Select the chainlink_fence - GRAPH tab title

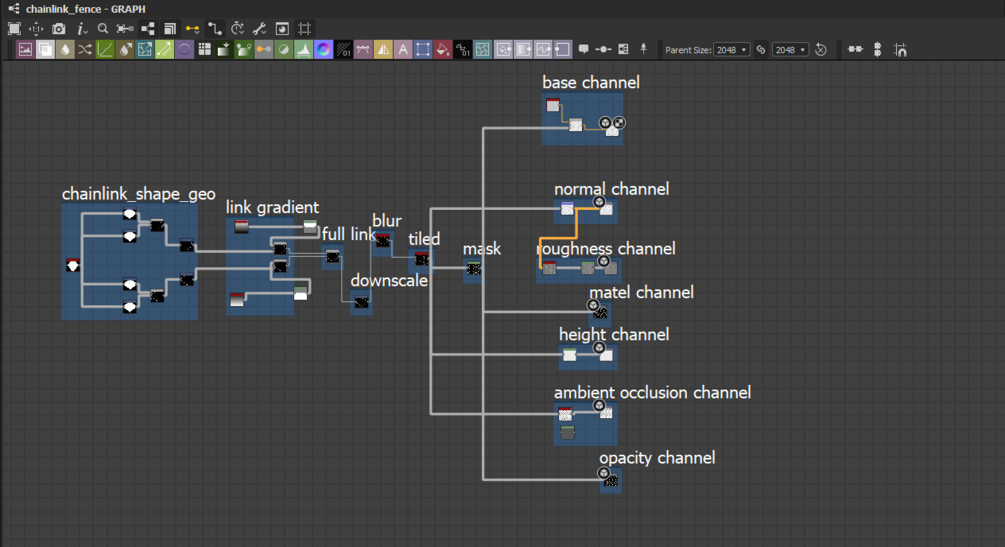tap(85, 9)
